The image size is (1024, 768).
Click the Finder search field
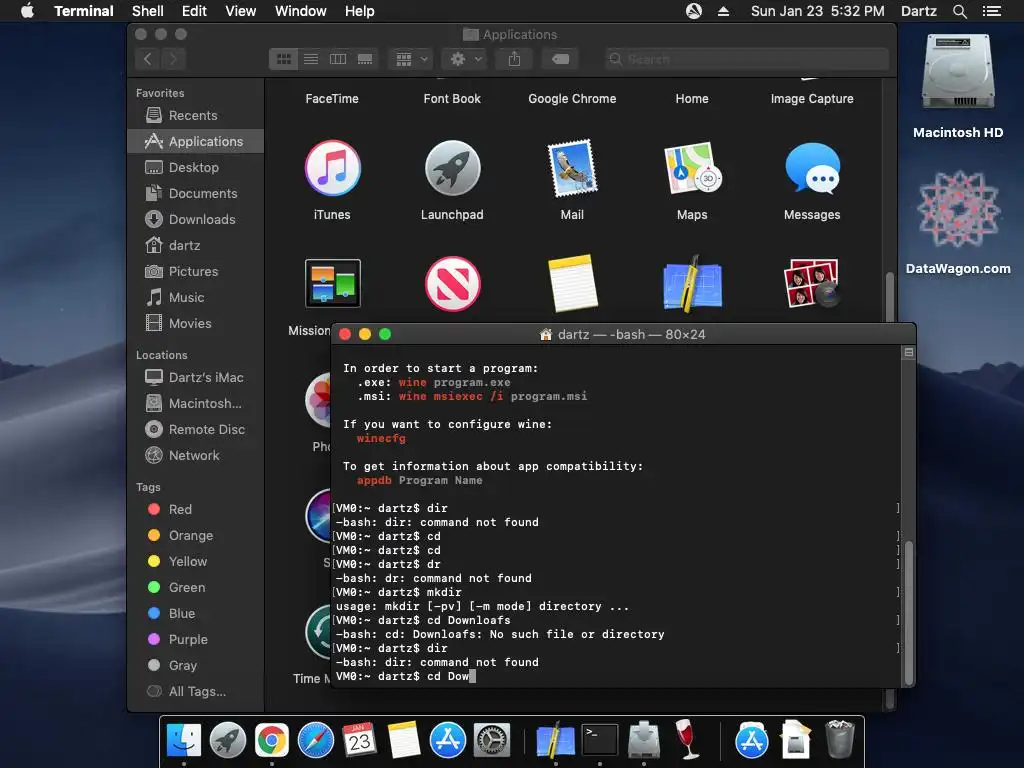pyautogui.click(x=746, y=59)
